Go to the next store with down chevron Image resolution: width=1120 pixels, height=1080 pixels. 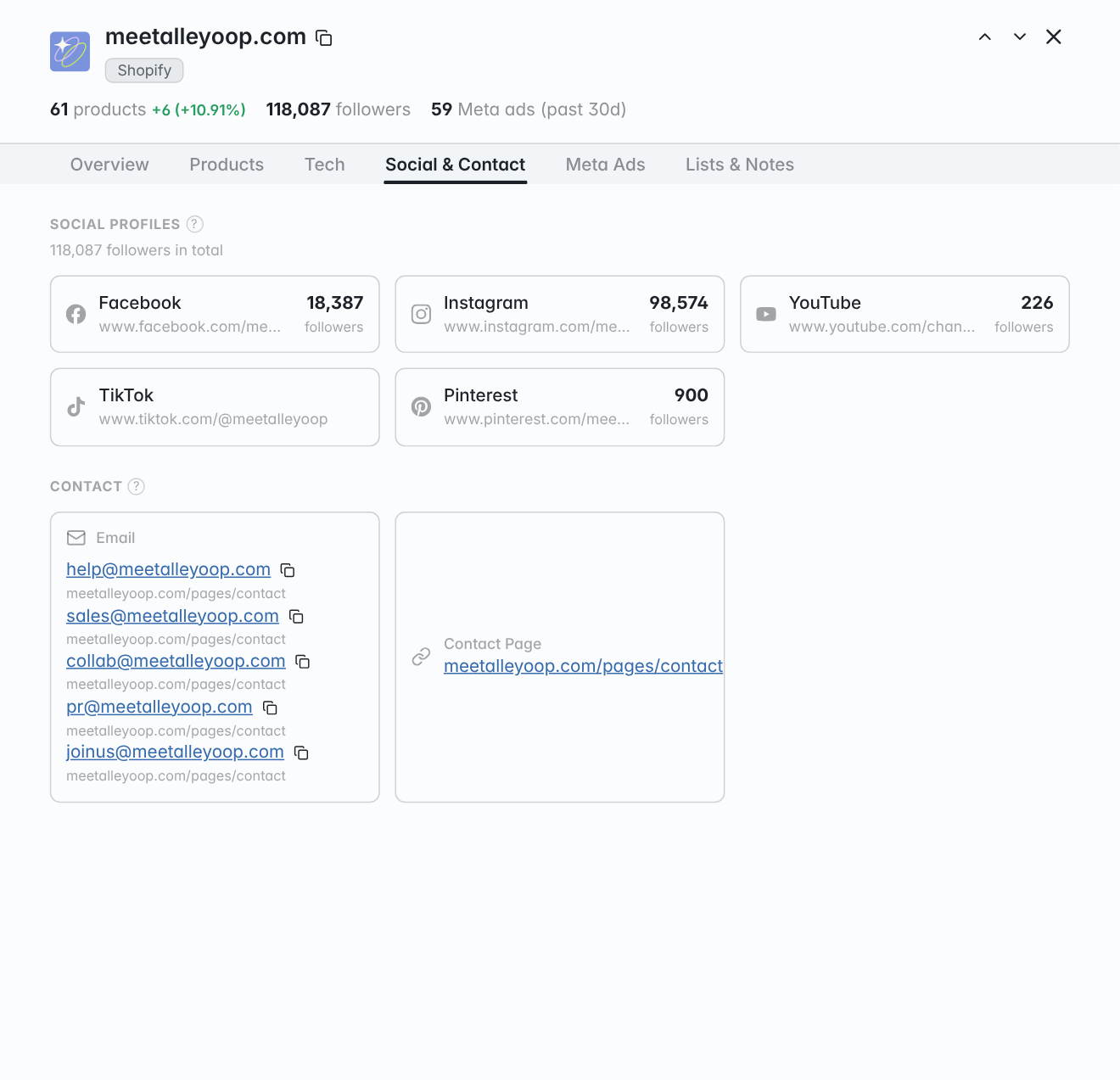point(1020,36)
